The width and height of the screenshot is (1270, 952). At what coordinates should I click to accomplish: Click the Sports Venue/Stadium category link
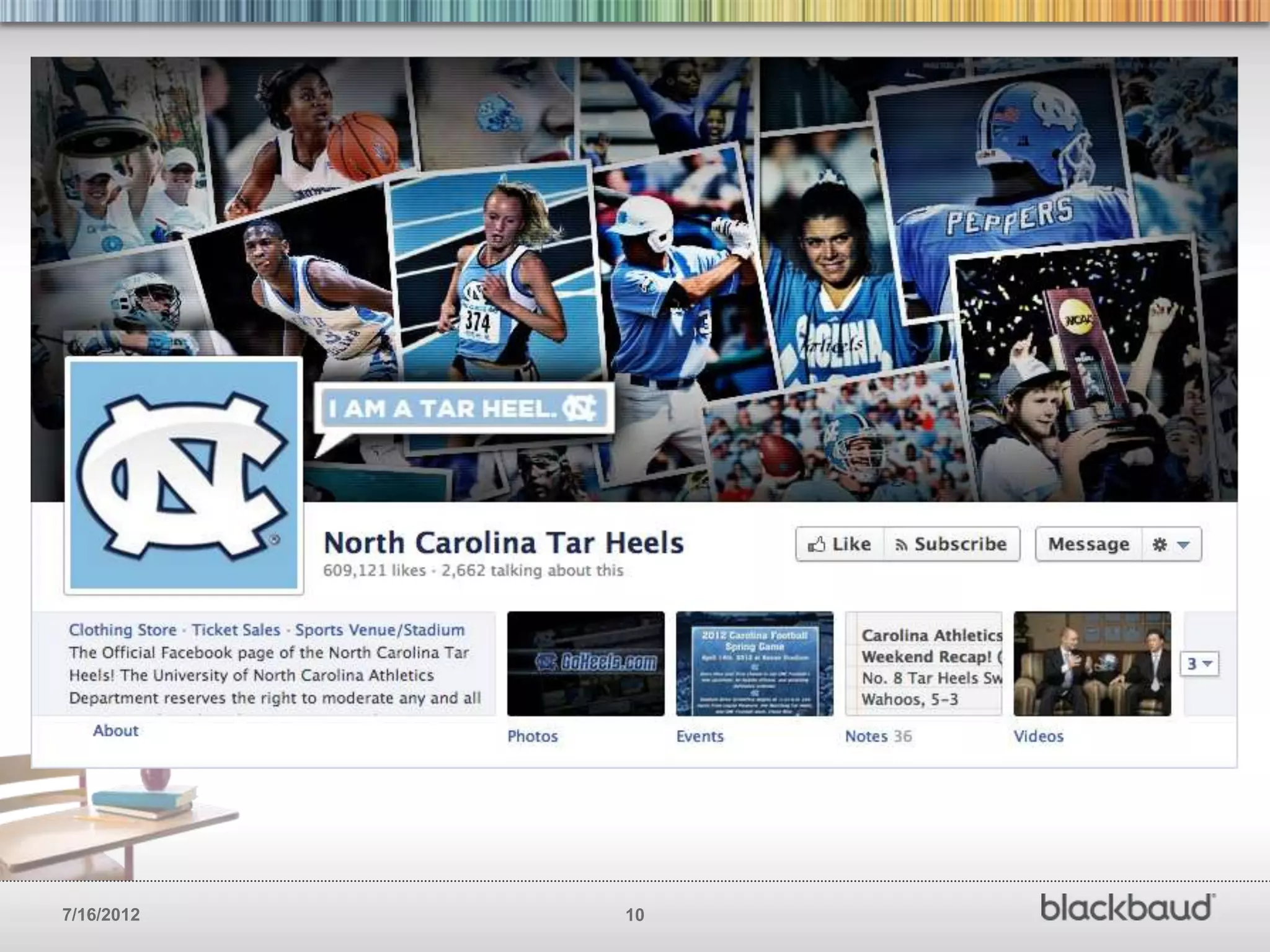(380, 630)
